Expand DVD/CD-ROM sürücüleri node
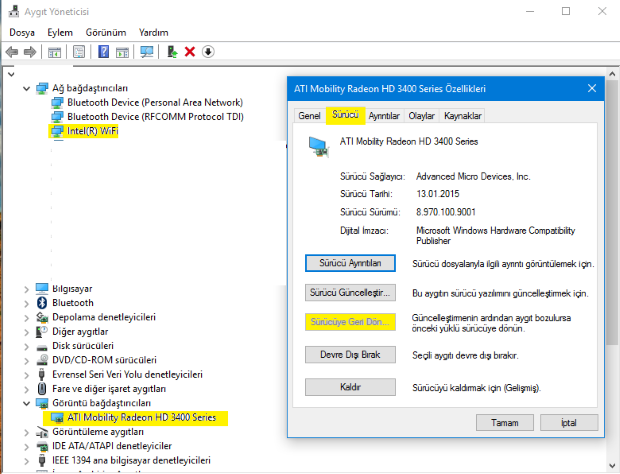Image resolution: width=620 pixels, height=474 pixels. pos(26,361)
